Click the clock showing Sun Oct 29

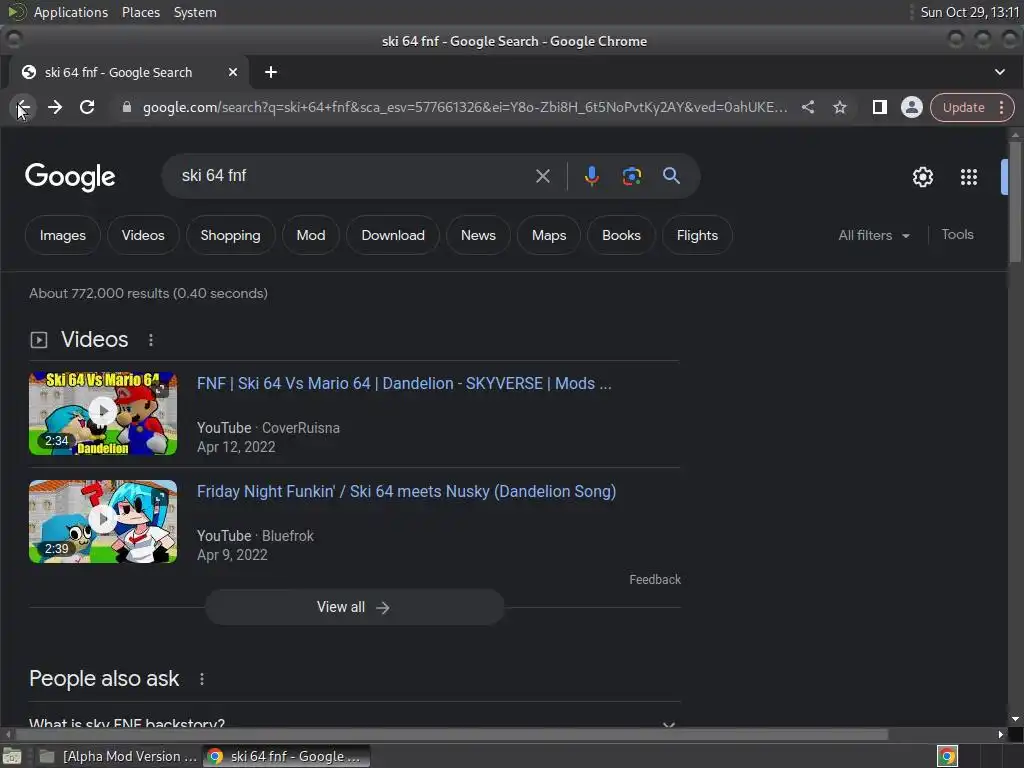[x=970, y=12]
